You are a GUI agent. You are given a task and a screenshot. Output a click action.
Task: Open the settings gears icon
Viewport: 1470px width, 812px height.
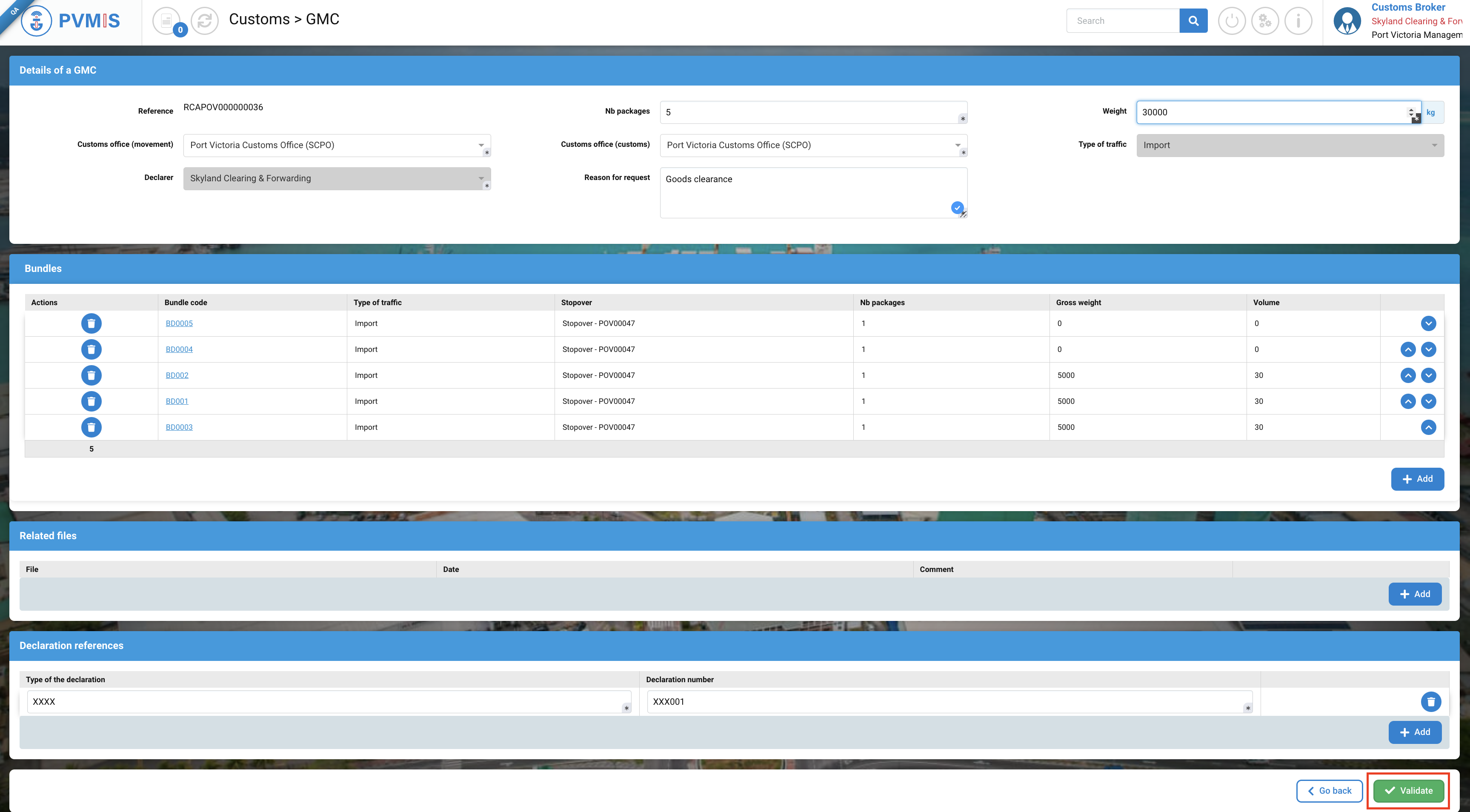coord(1265,20)
